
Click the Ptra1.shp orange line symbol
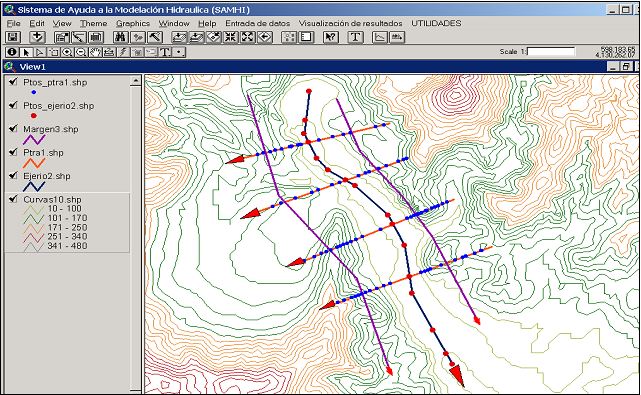click(34, 163)
